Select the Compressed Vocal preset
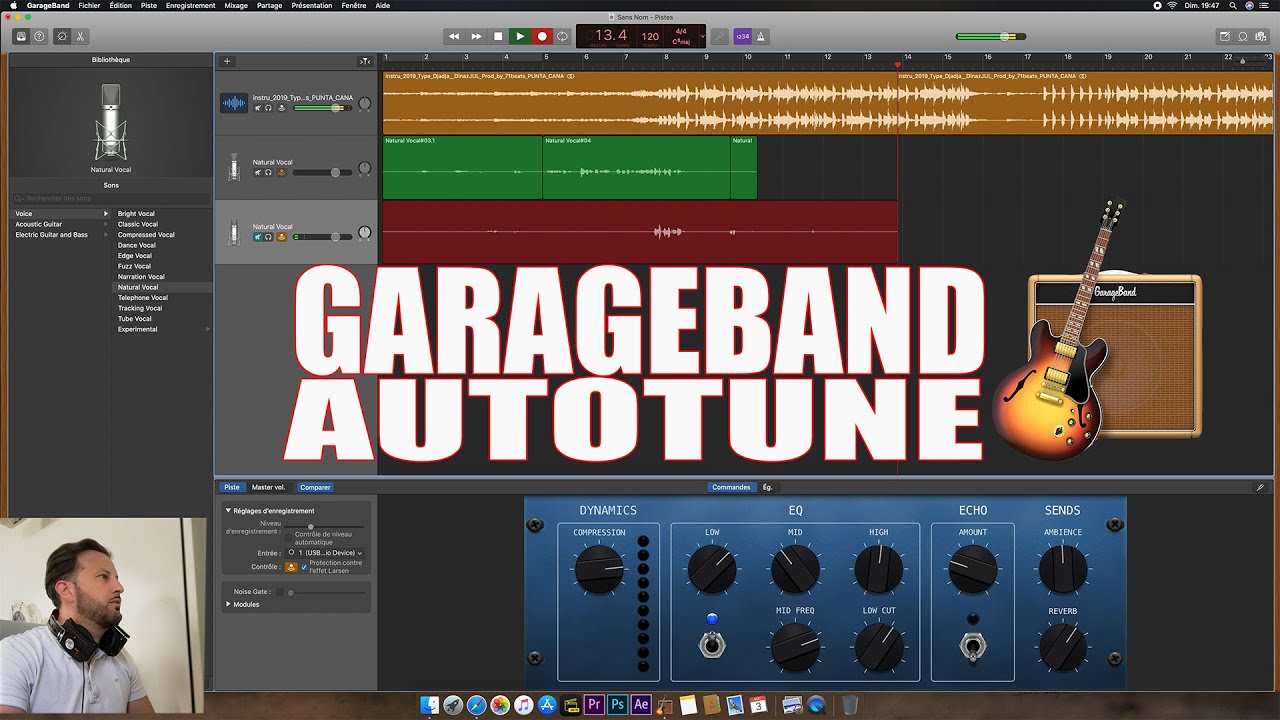 (146, 235)
